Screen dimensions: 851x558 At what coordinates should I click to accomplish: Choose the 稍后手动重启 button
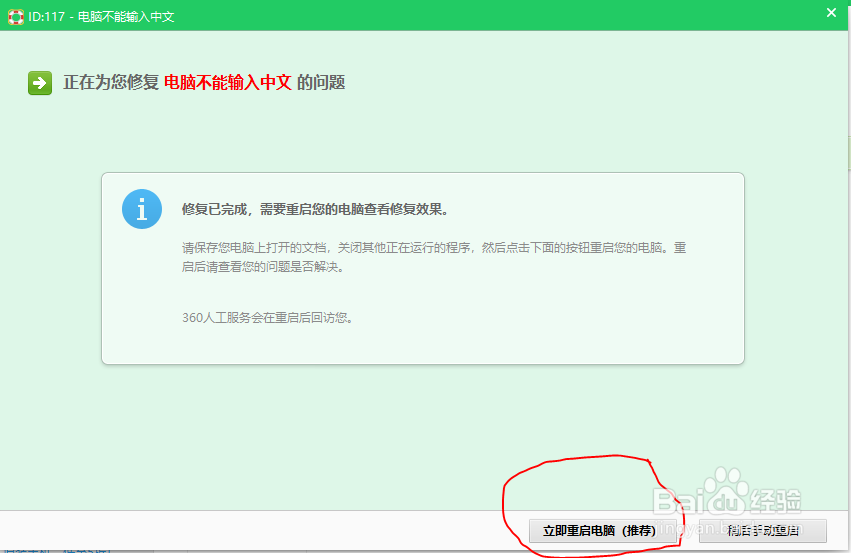coord(763,530)
